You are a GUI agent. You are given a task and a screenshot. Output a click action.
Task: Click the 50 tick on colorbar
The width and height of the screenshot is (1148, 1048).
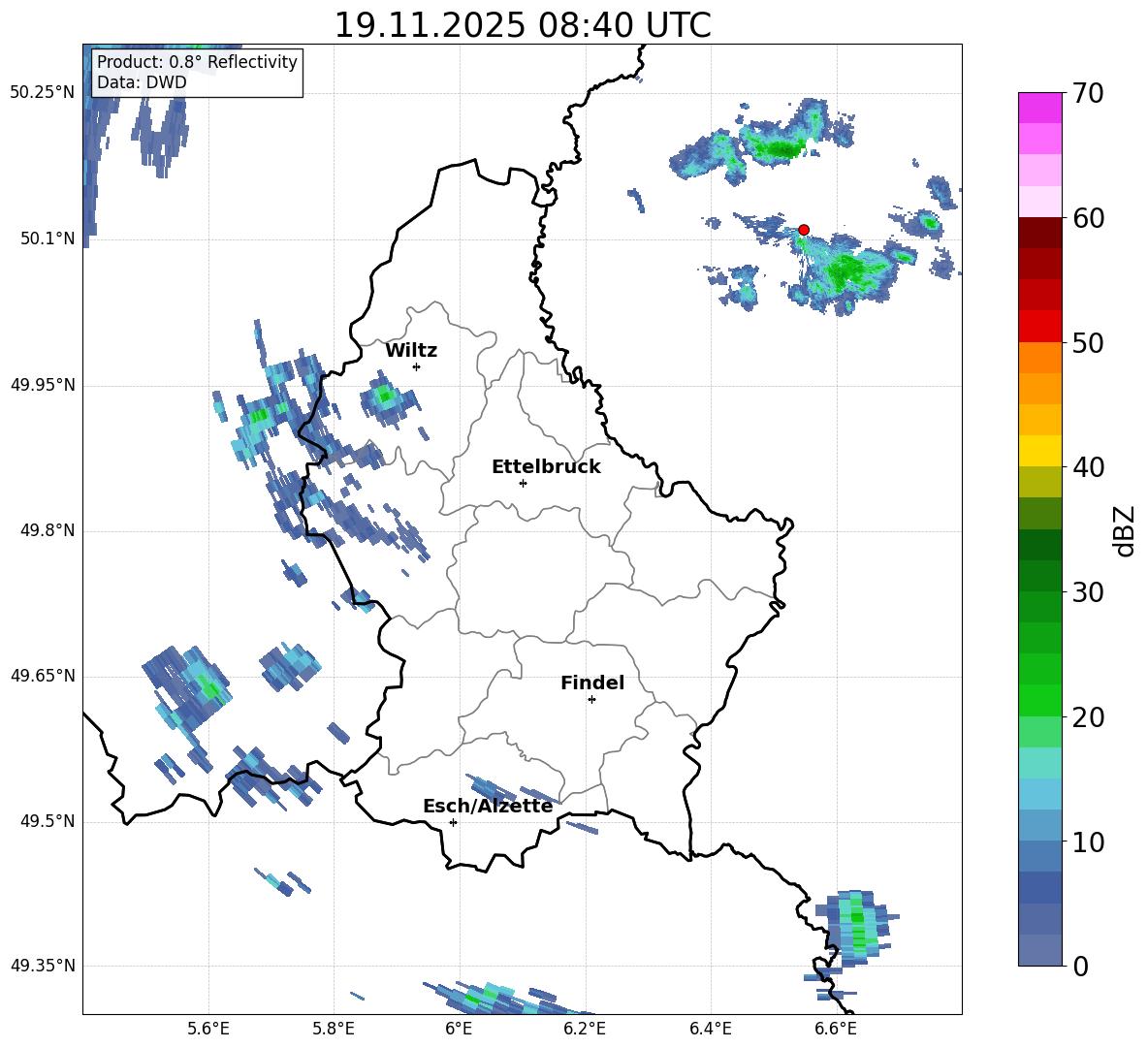click(1088, 342)
